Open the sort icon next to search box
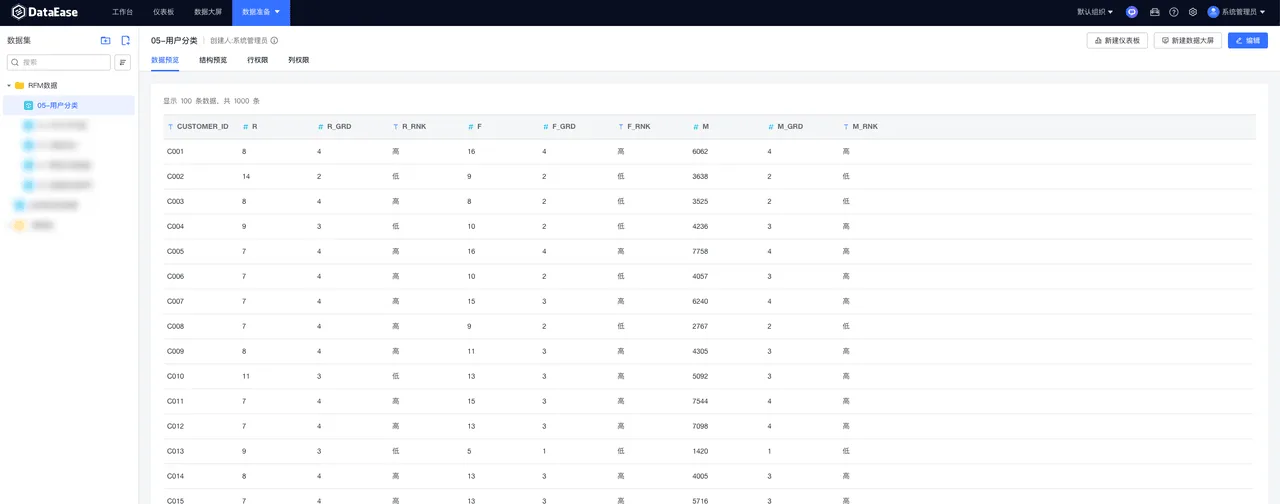Viewport: 1280px width, 504px height. pos(123,62)
